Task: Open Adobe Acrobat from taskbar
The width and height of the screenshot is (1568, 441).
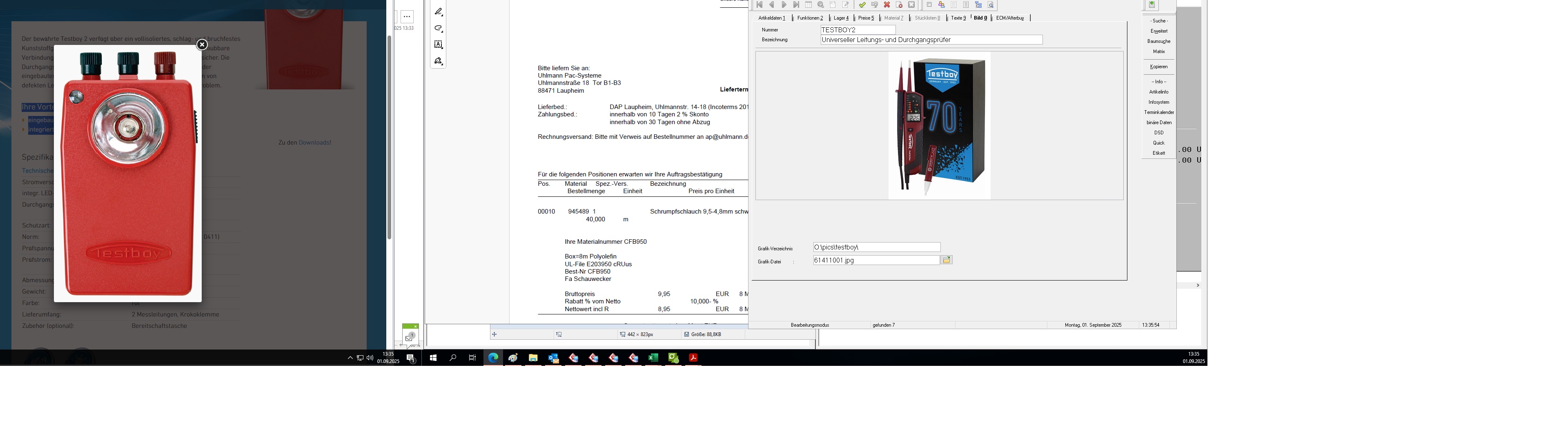Action: (693, 358)
